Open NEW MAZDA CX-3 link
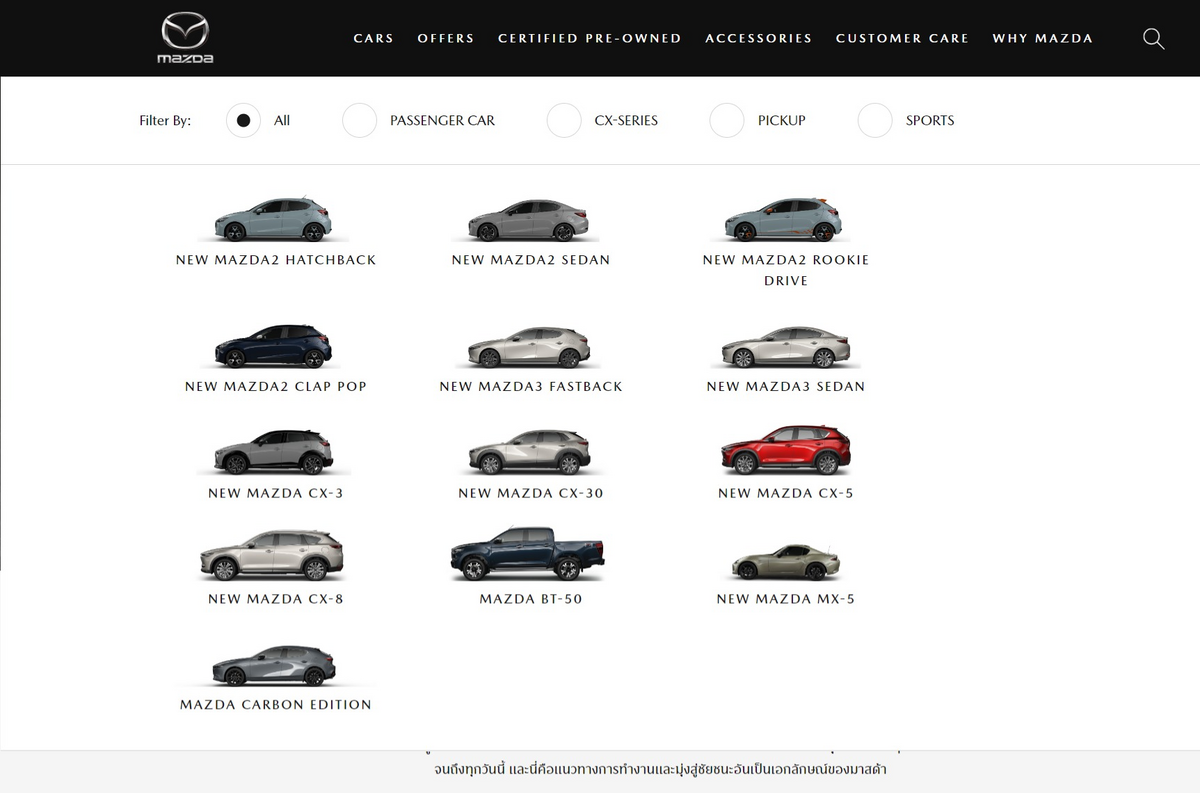 276,493
